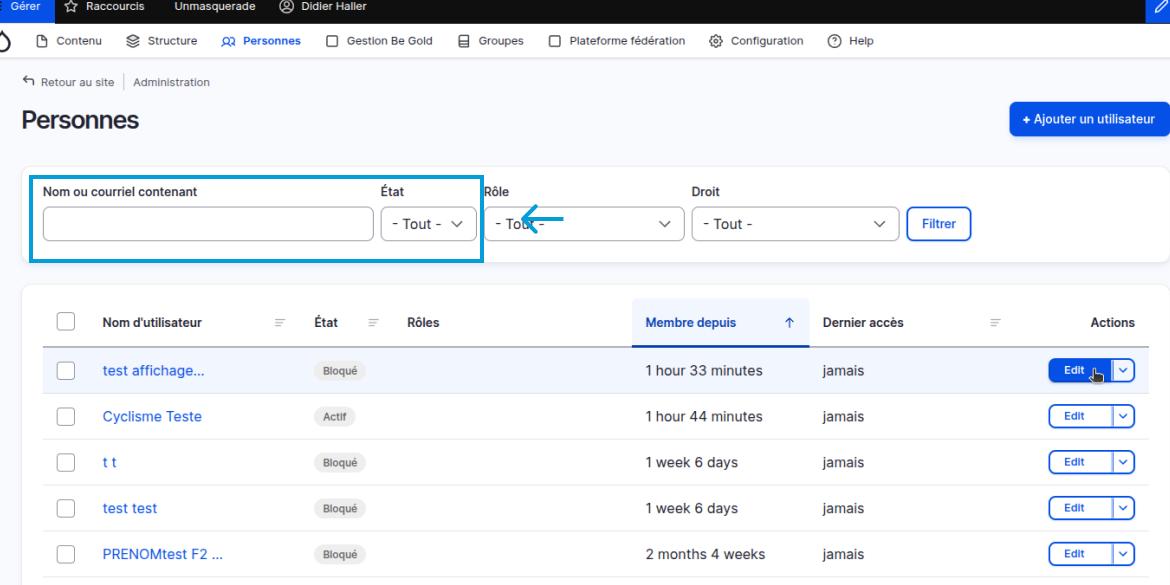
Task: Click the pencil edit icon in top-right corner
Action: pyautogui.click(x=1160, y=9)
